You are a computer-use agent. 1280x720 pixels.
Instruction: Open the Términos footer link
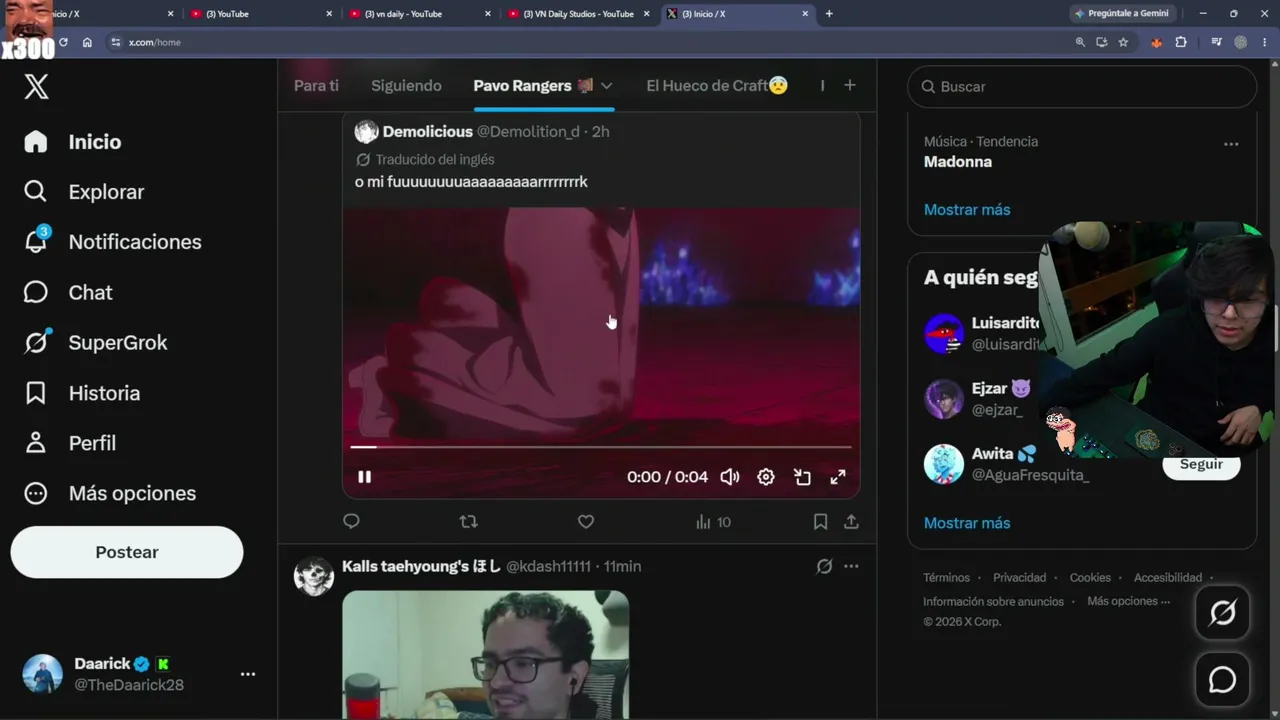click(946, 577)
